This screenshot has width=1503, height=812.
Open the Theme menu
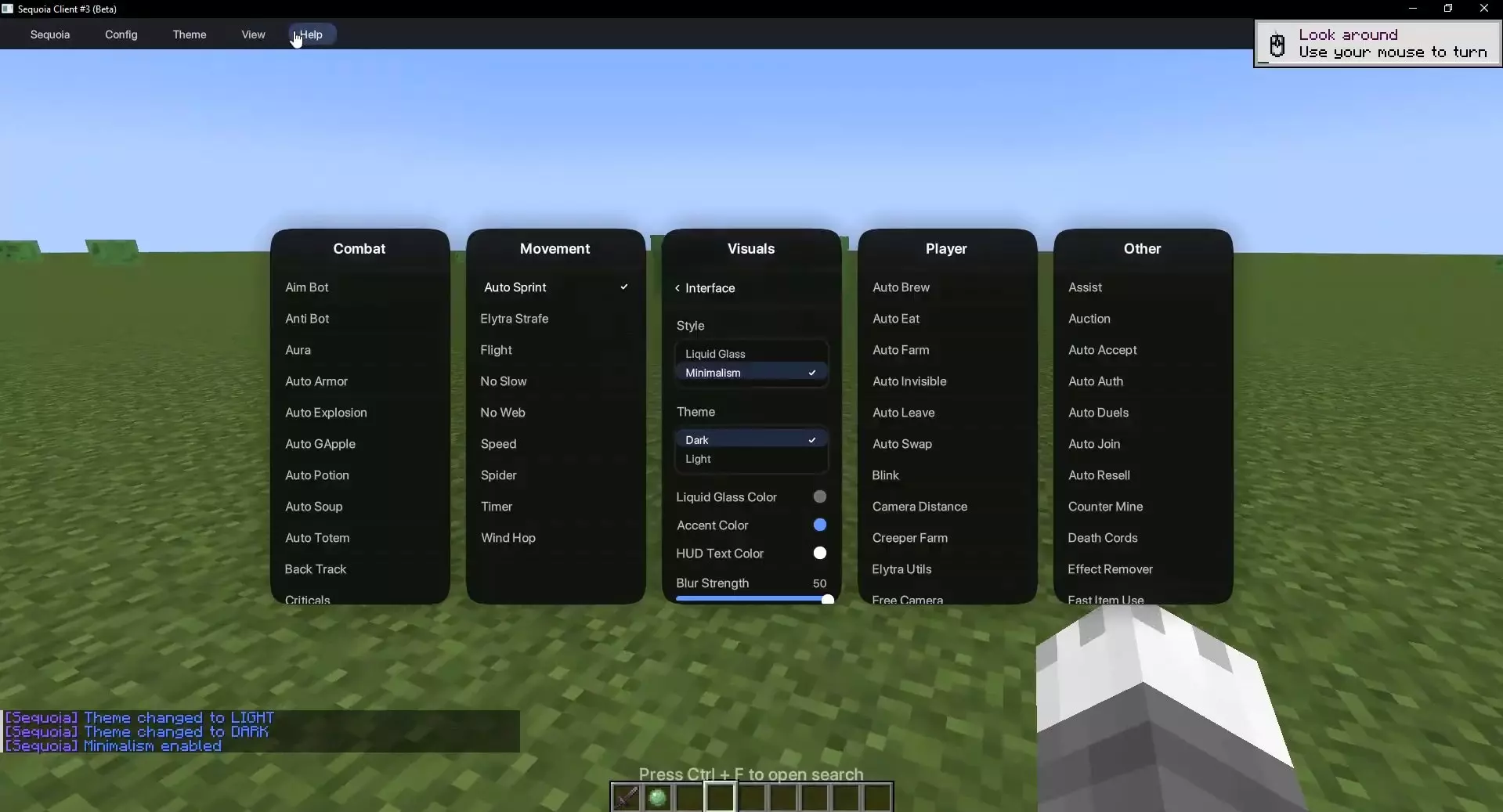tap(190, 34)
